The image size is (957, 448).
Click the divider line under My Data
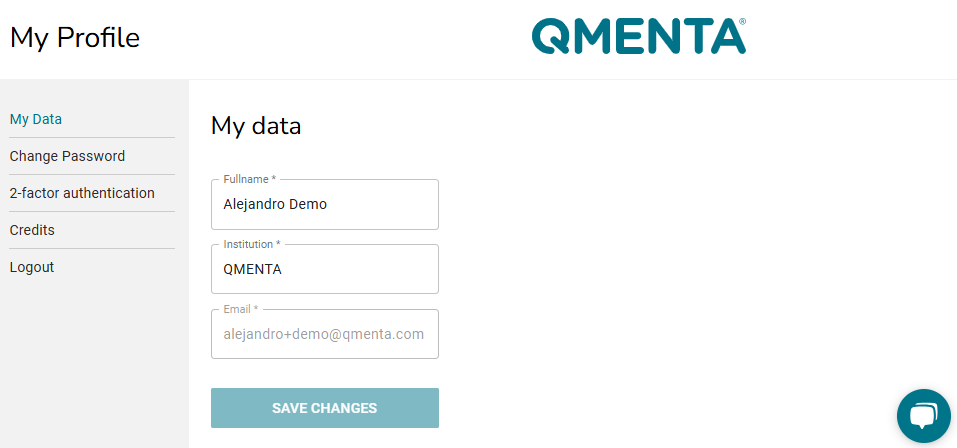(92, 137)
